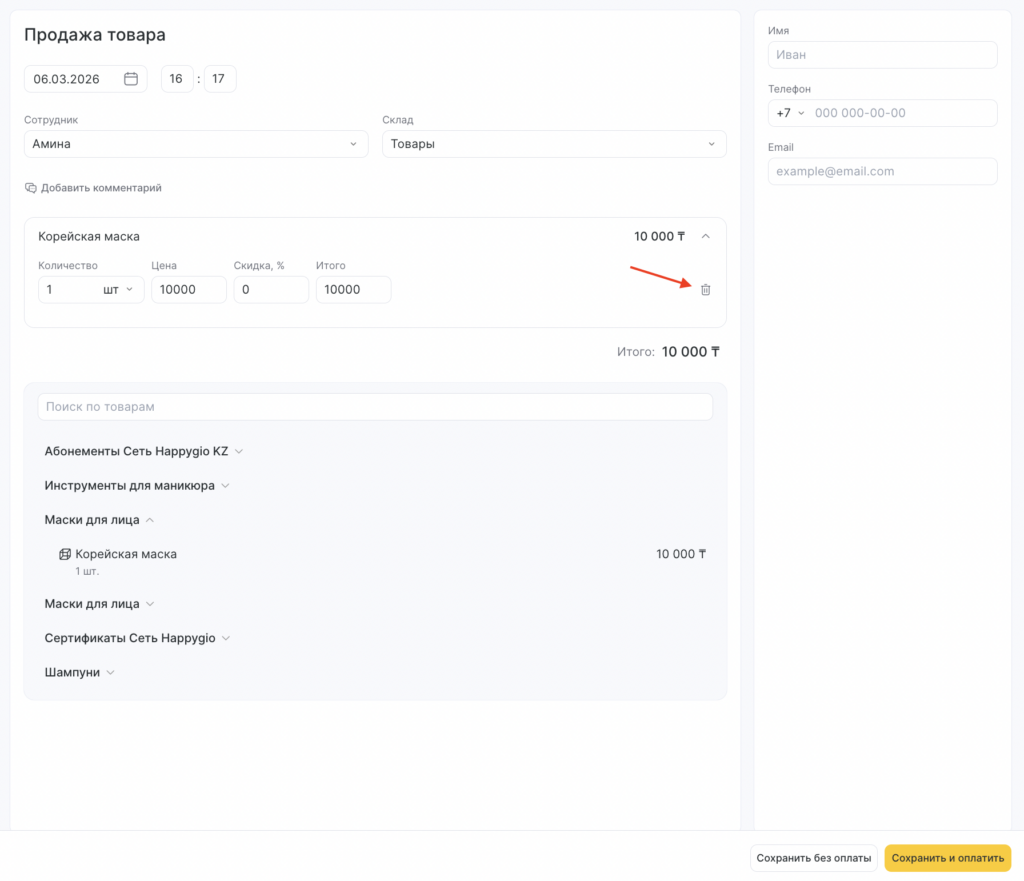This screenshot has width=1024, height=881.
Task: Expand Абонементы Сеть Happygio KZ category
Action: (144, 451)
